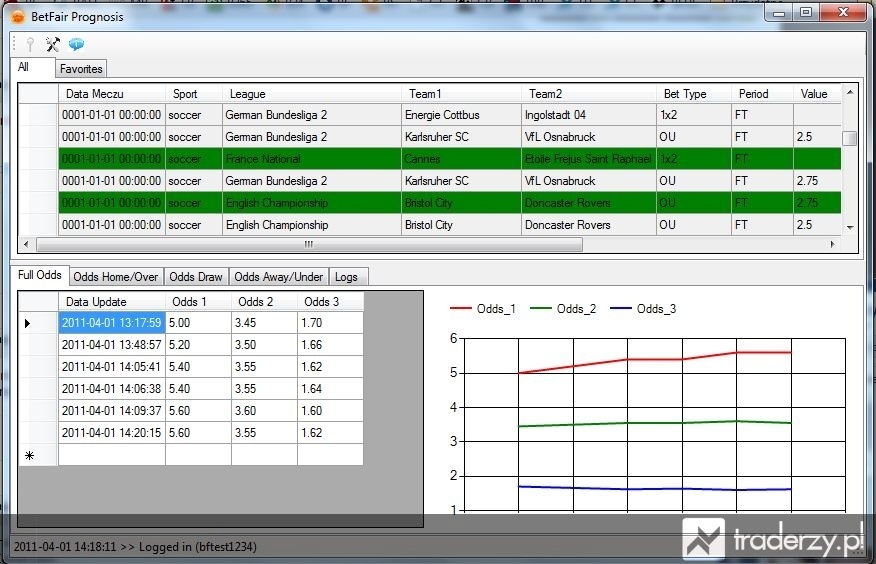Screen dimensions: 876x564
Task: Click the Odds_2 legend entry
Action: point(563,309)
